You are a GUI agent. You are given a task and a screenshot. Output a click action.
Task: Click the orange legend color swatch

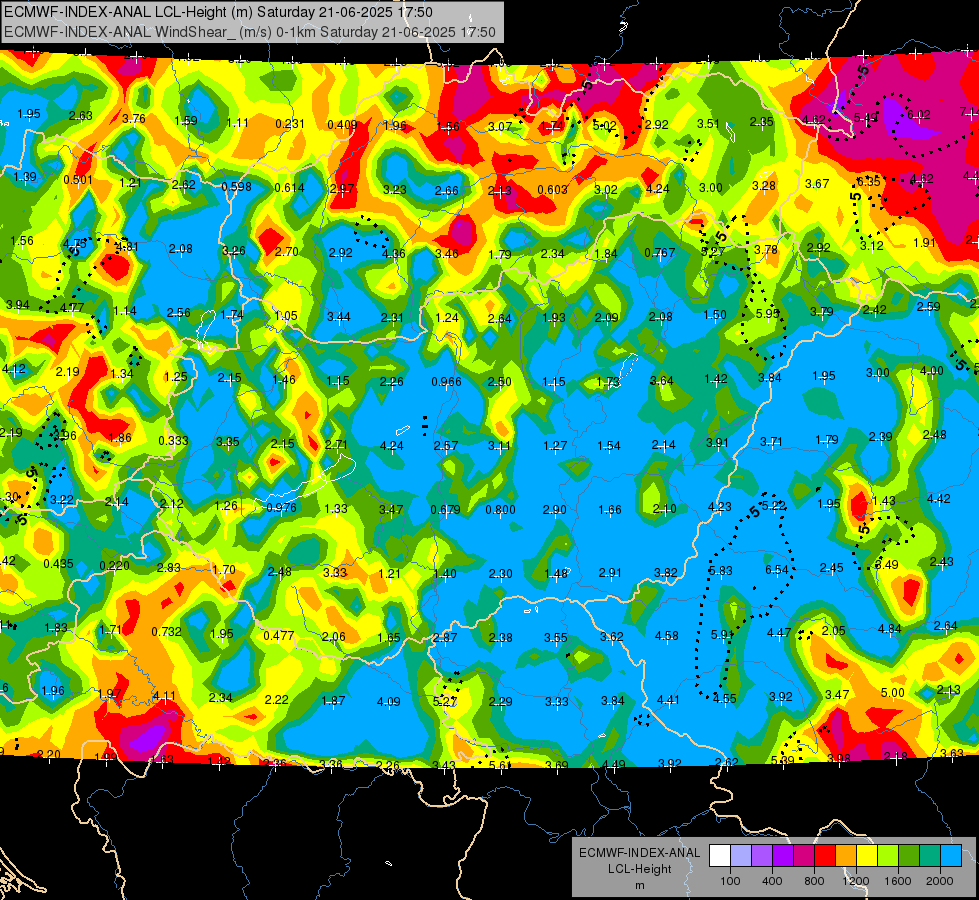pyautogui.click(x=846, y=856)
